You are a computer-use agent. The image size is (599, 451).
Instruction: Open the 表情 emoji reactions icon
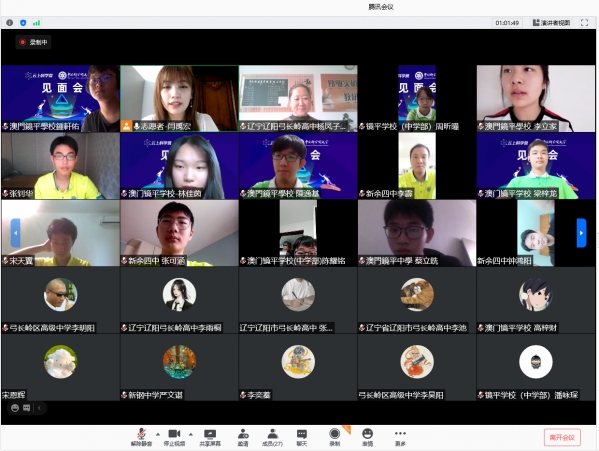click(367, 437)
